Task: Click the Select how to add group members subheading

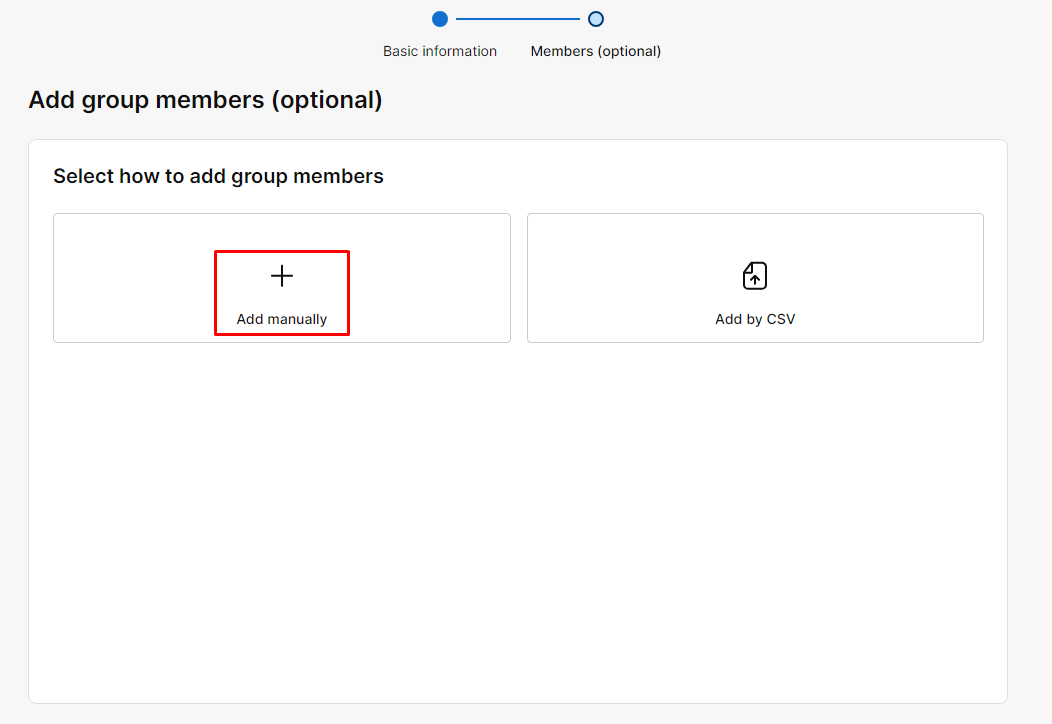Action: click(218, 176)
